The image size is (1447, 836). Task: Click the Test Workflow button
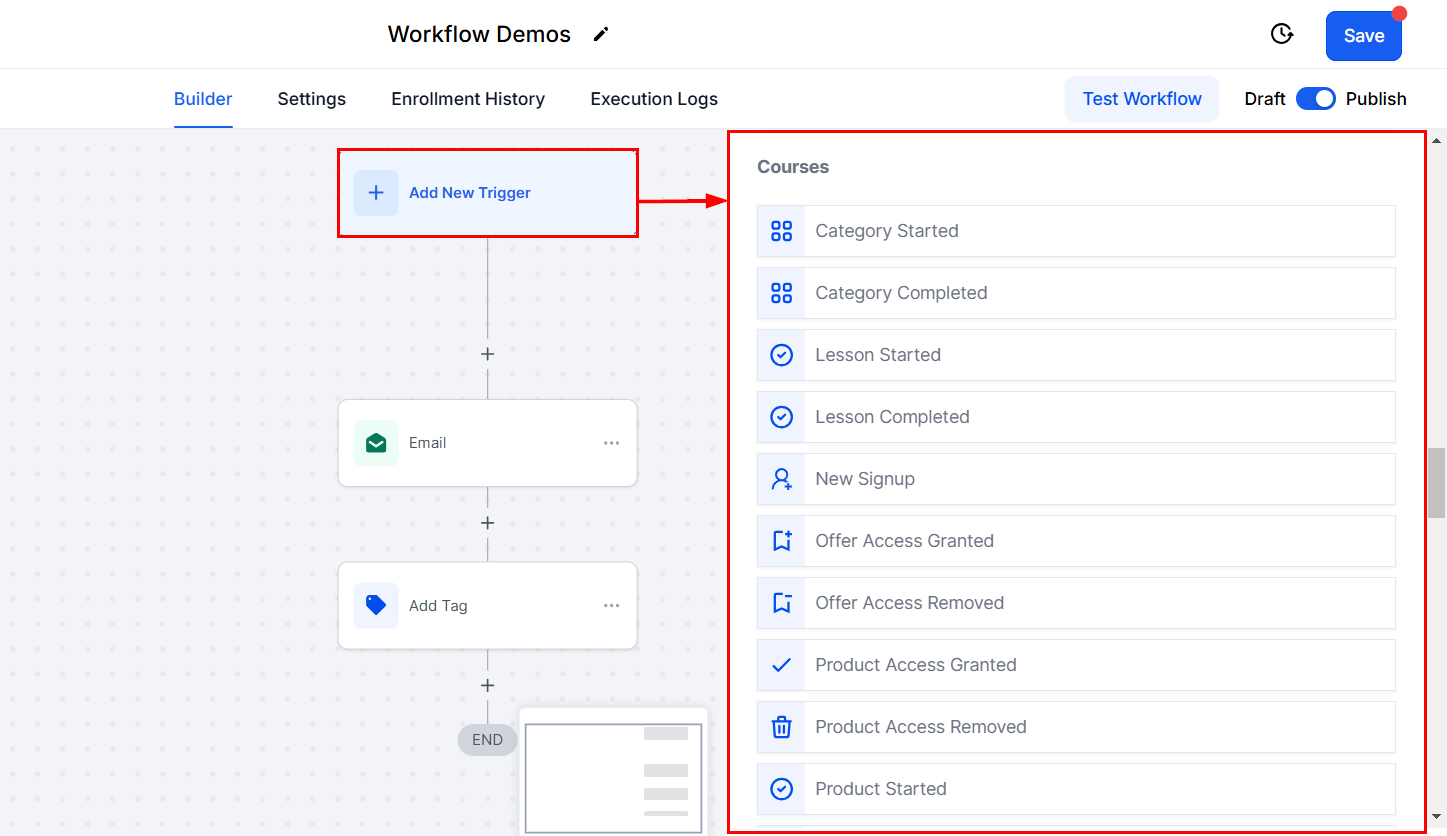(1142, 99)
